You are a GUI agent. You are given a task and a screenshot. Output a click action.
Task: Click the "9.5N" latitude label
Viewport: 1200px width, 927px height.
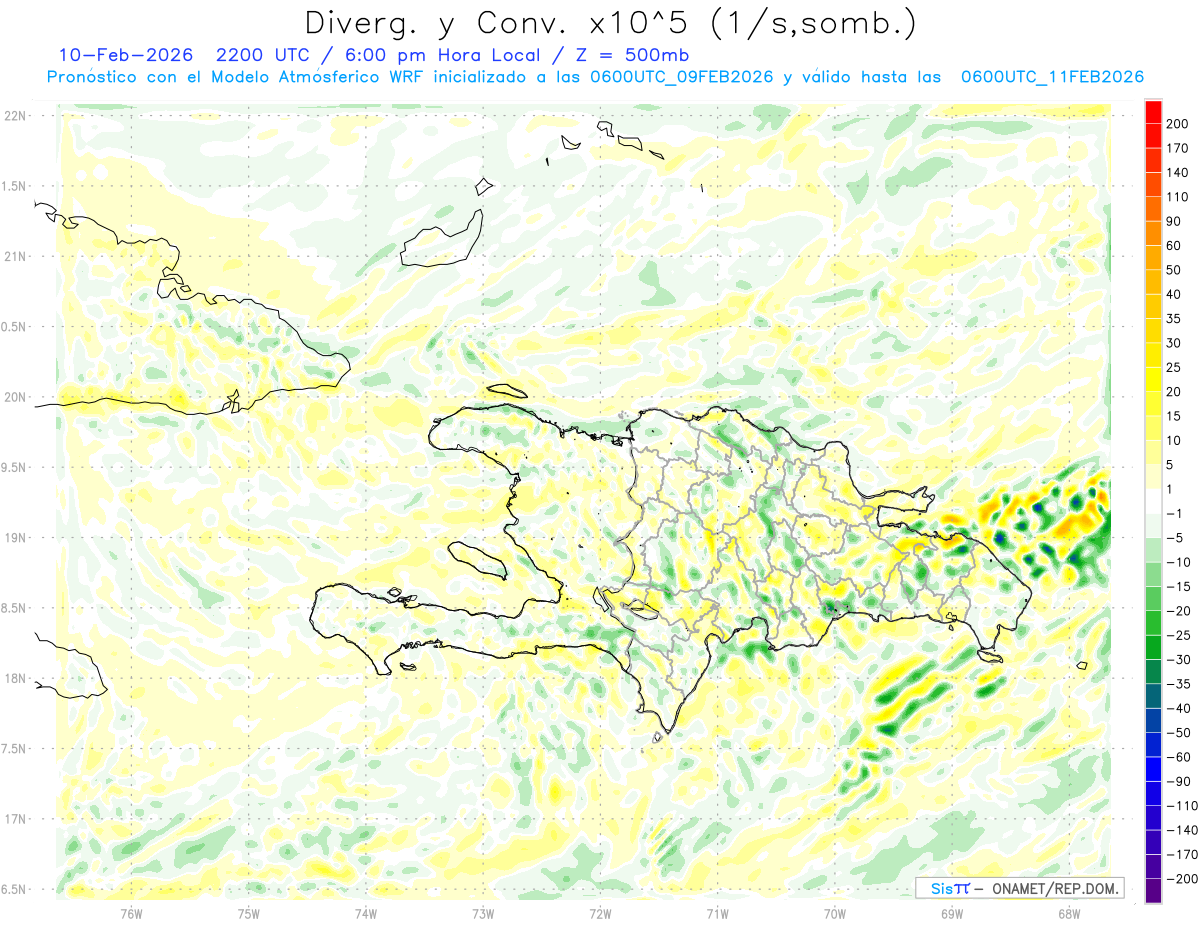15,467
